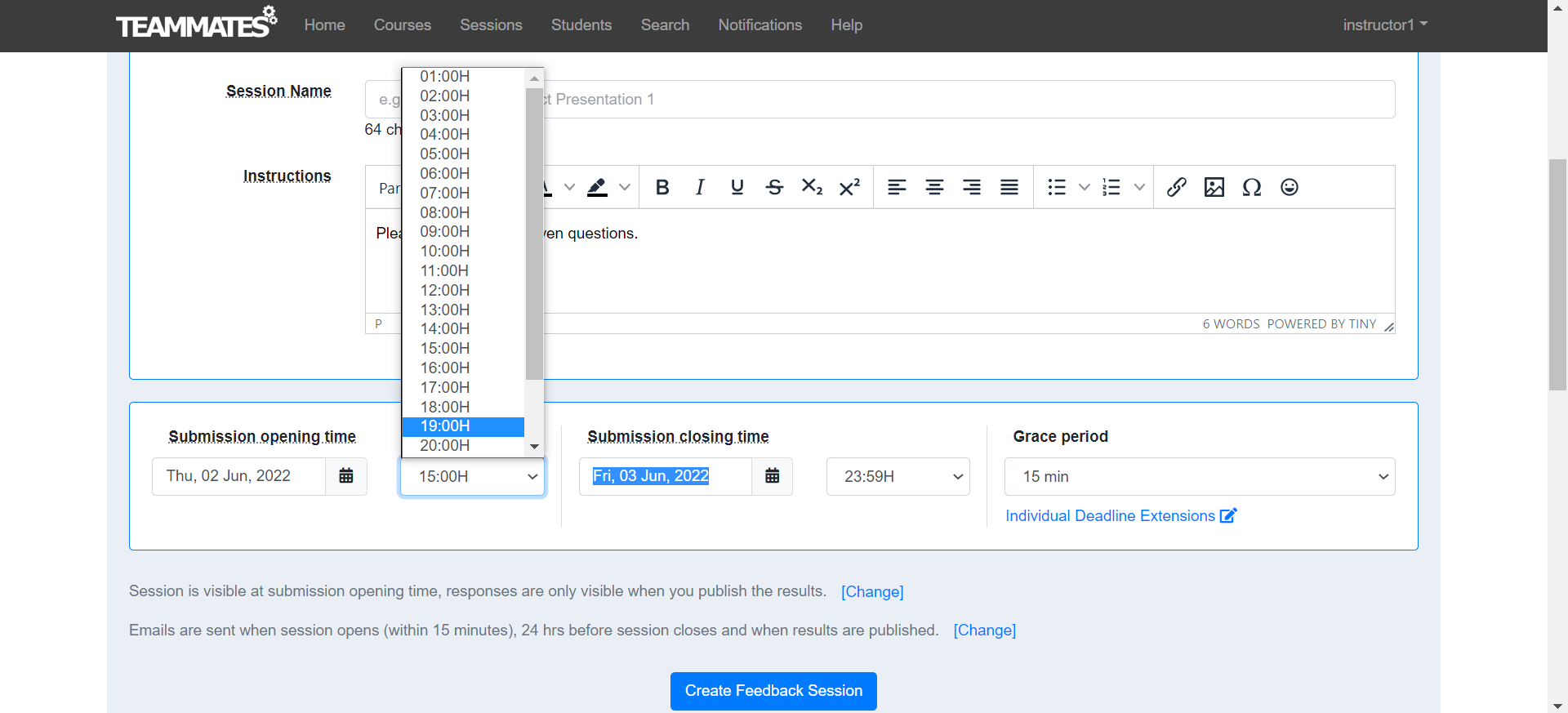Screen dimensions: 1568x713
Task: Click Create Feedback Session button
Action: (773, 691)
